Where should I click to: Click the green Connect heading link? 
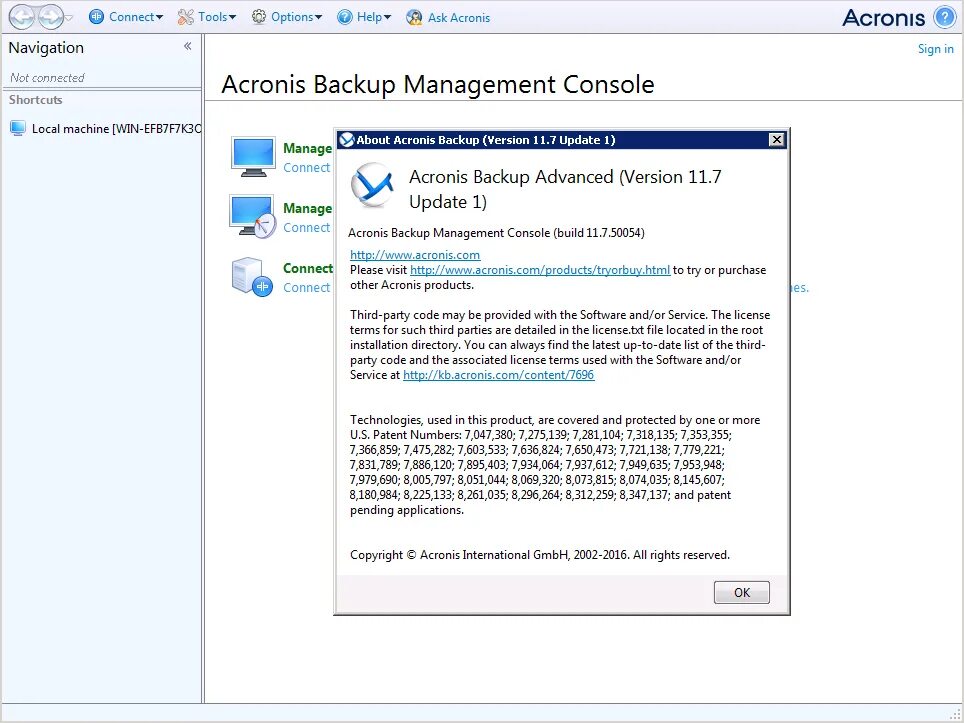[x=308, y=268]
